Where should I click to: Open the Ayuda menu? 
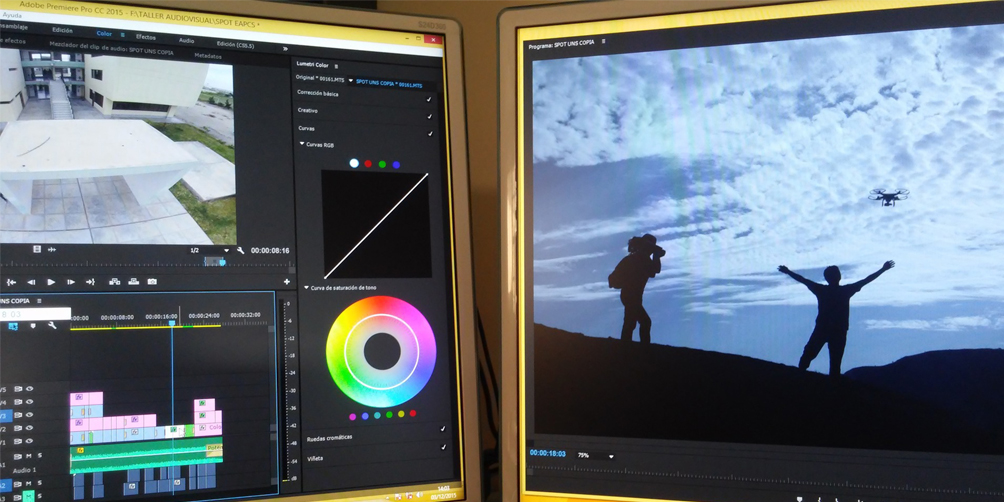pos(12,15)
